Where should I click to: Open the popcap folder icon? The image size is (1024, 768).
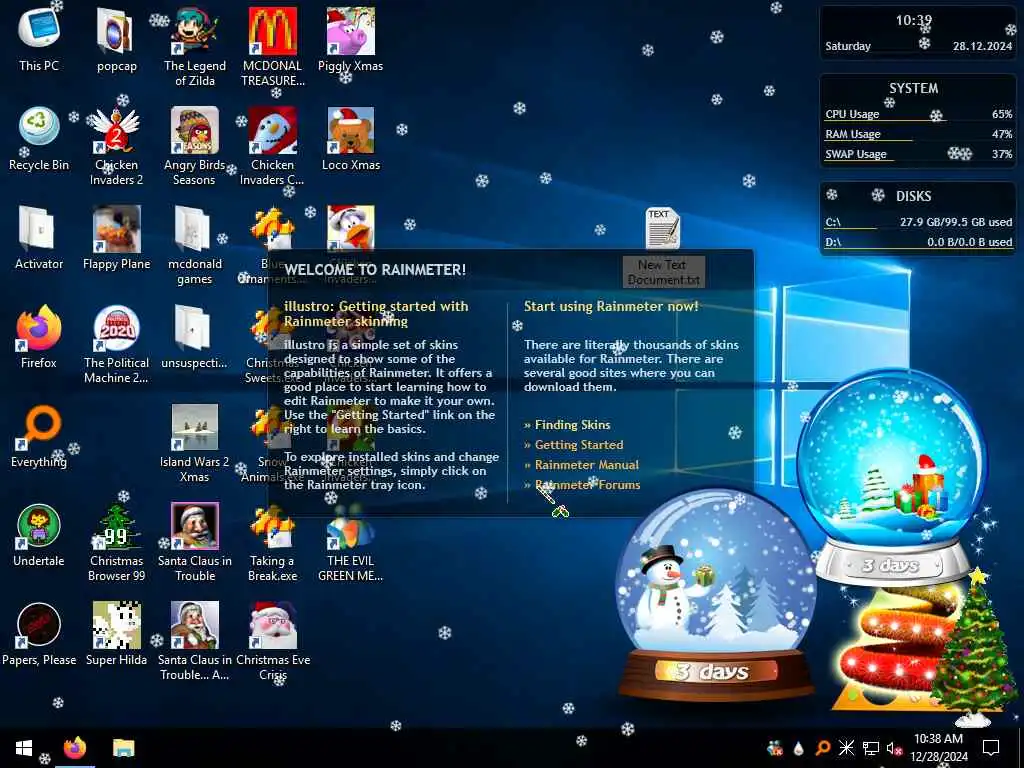point(116,39)
